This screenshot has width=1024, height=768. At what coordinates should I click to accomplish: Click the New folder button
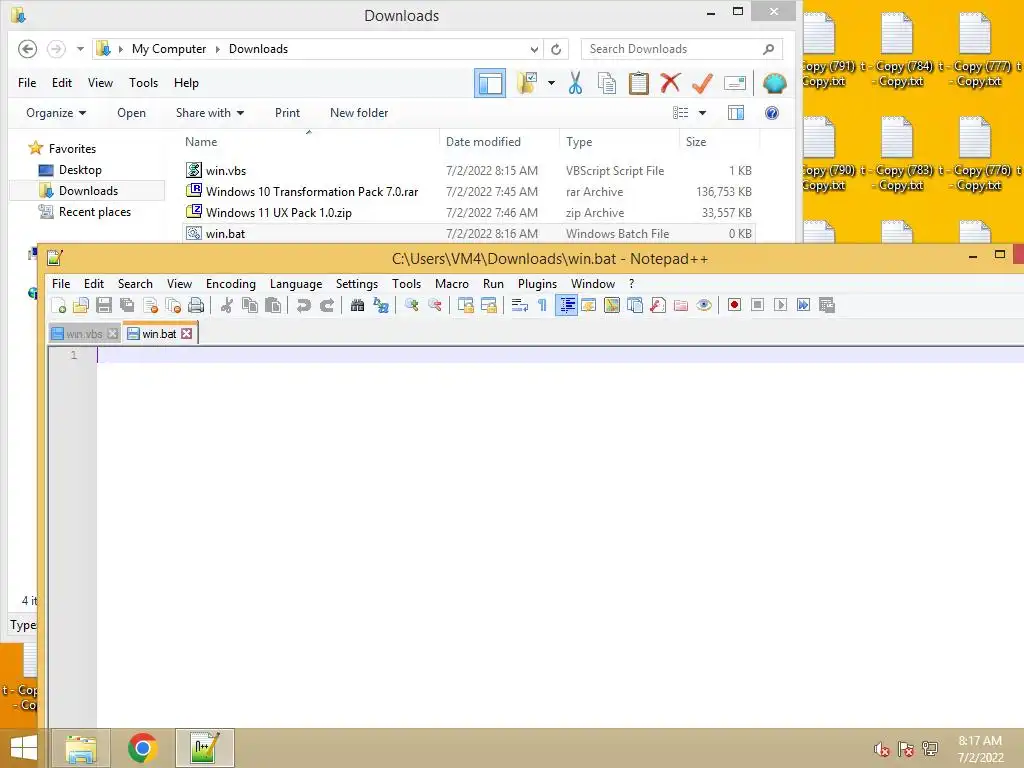pyautogui.click(x=359, y=113)
